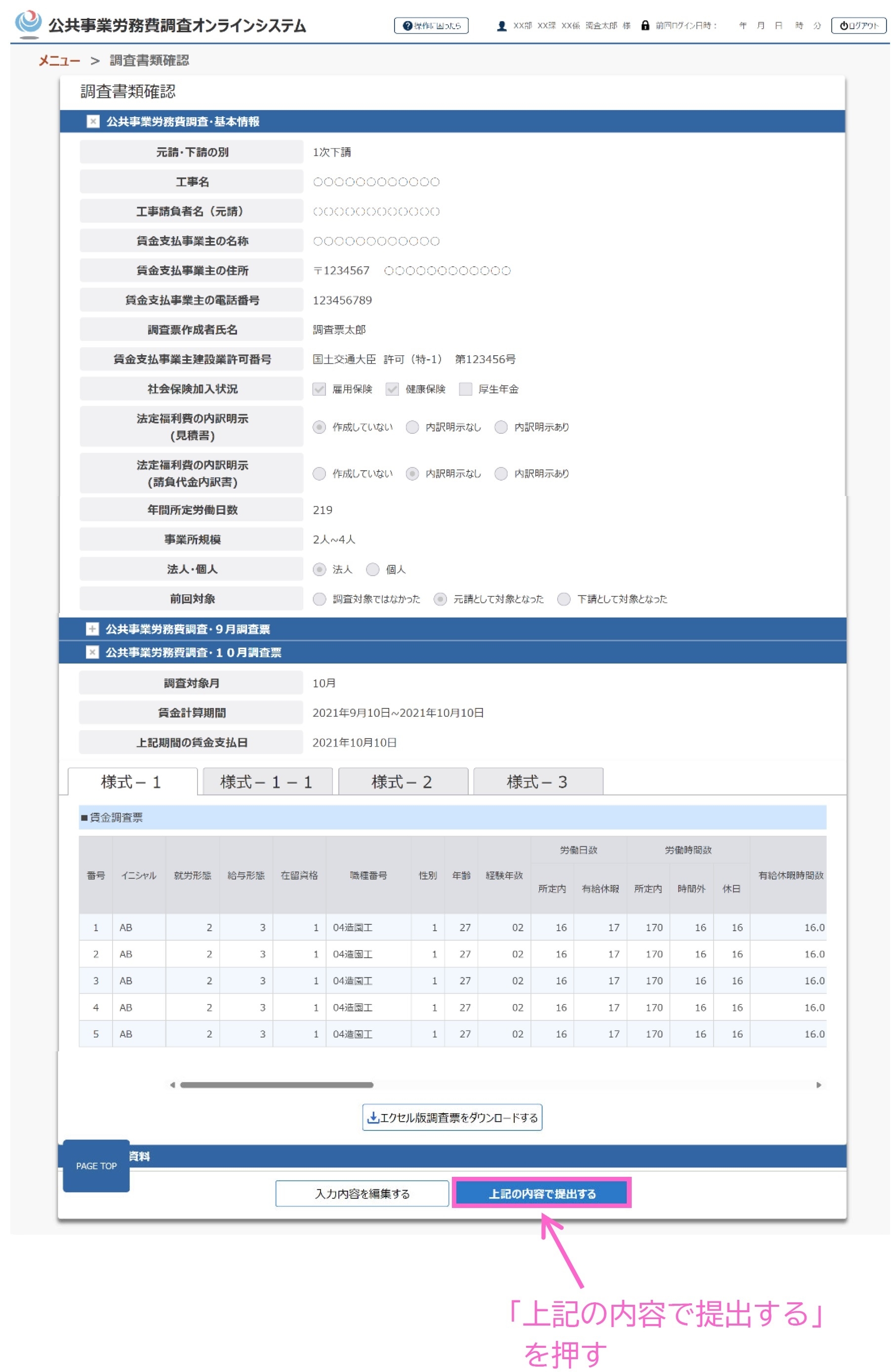Toggle the 厚生年金 checkbox
The width and height of the screenshot is (891, 1372).
click(x=465, y=388)
